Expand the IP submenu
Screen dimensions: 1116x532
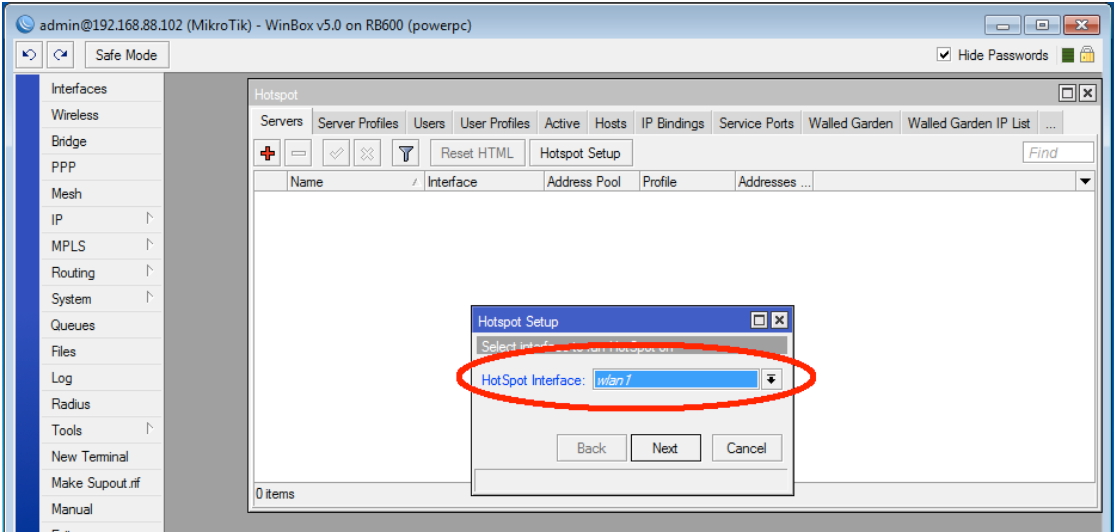click(102, 220)
